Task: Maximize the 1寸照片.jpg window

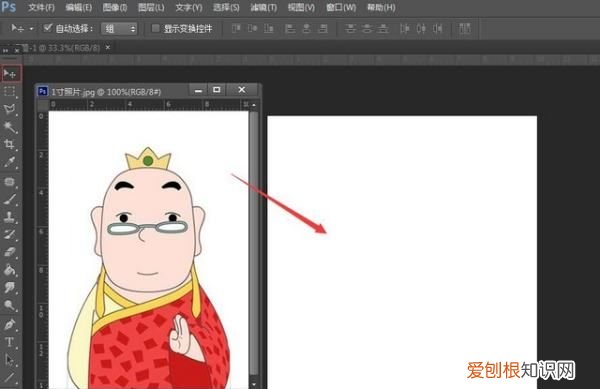Action: click(x=217, y=90)
